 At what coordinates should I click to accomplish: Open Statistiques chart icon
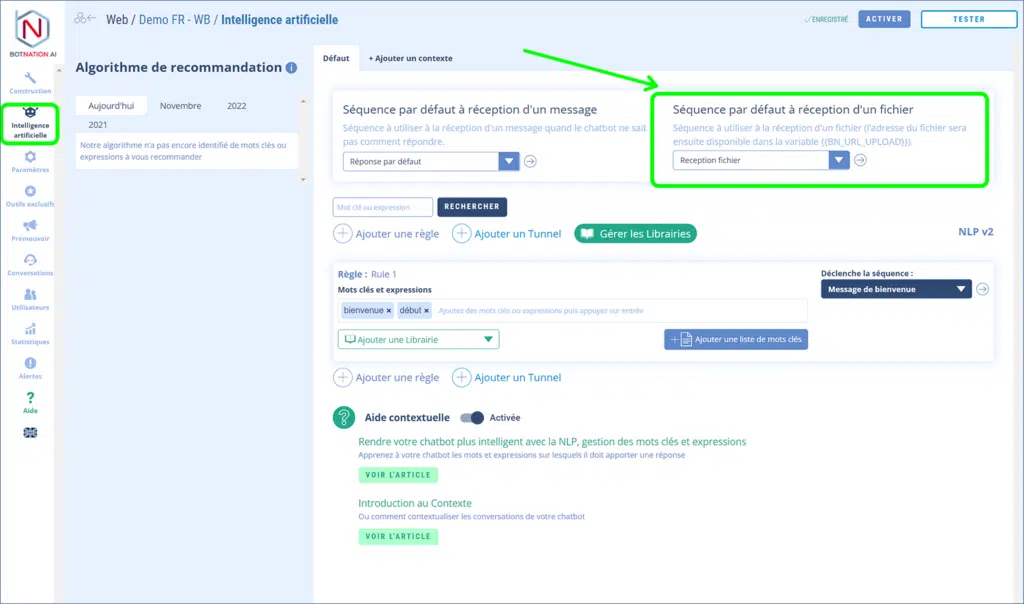(30, 331)
